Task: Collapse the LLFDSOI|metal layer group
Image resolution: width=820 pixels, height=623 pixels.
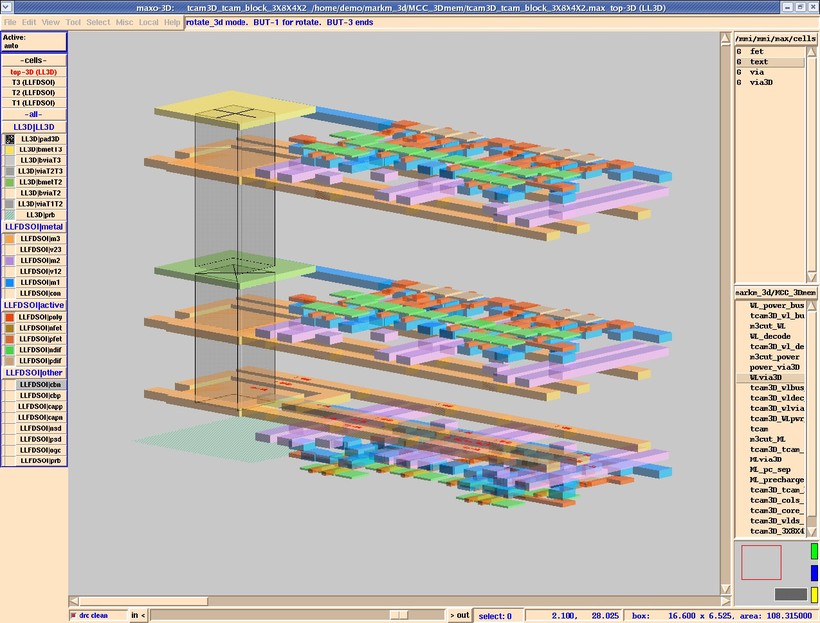Action: click(x=34, y=227)
